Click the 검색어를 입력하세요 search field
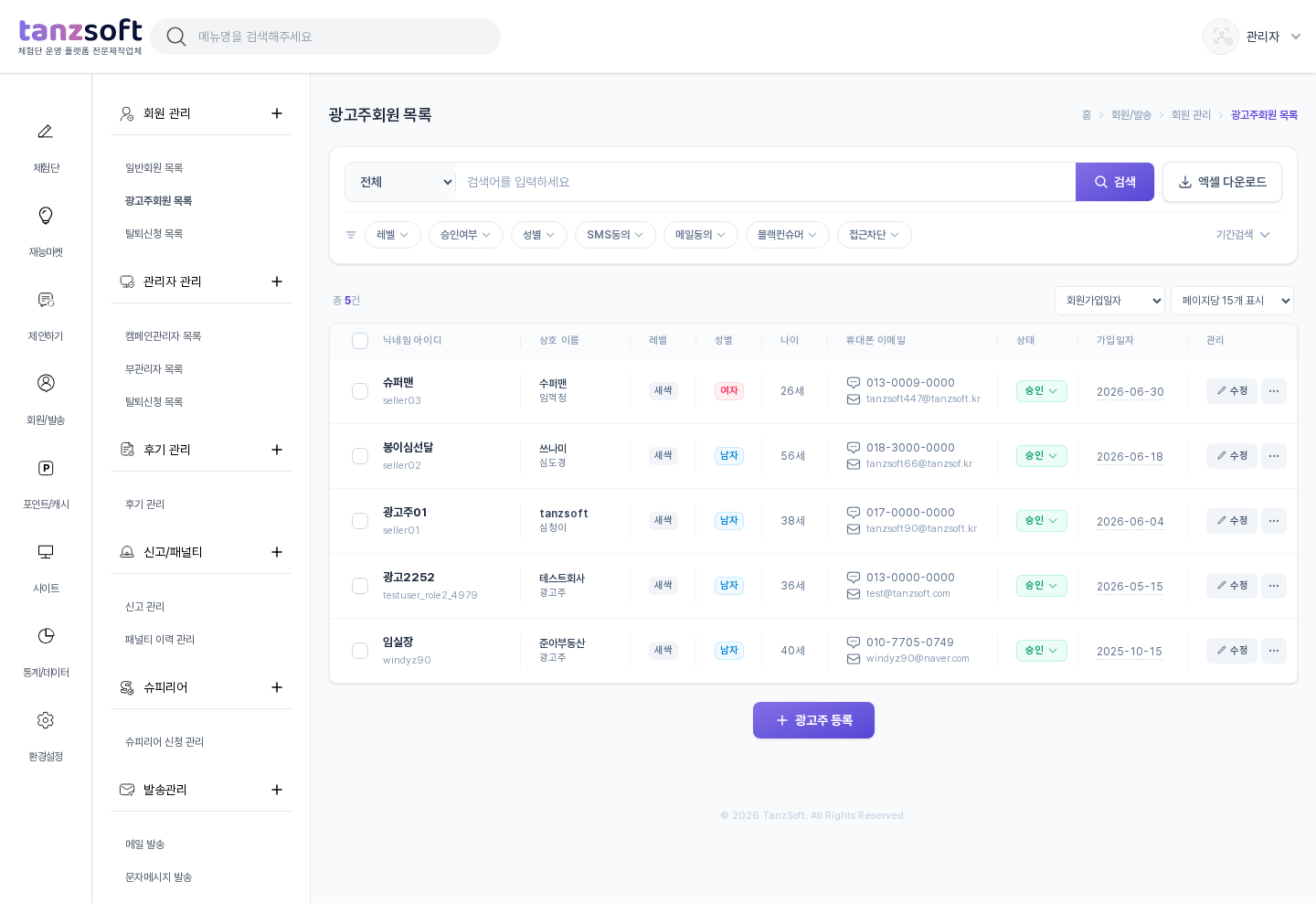This screenshot has width=1316, height=903. click(x=766, y=182)
